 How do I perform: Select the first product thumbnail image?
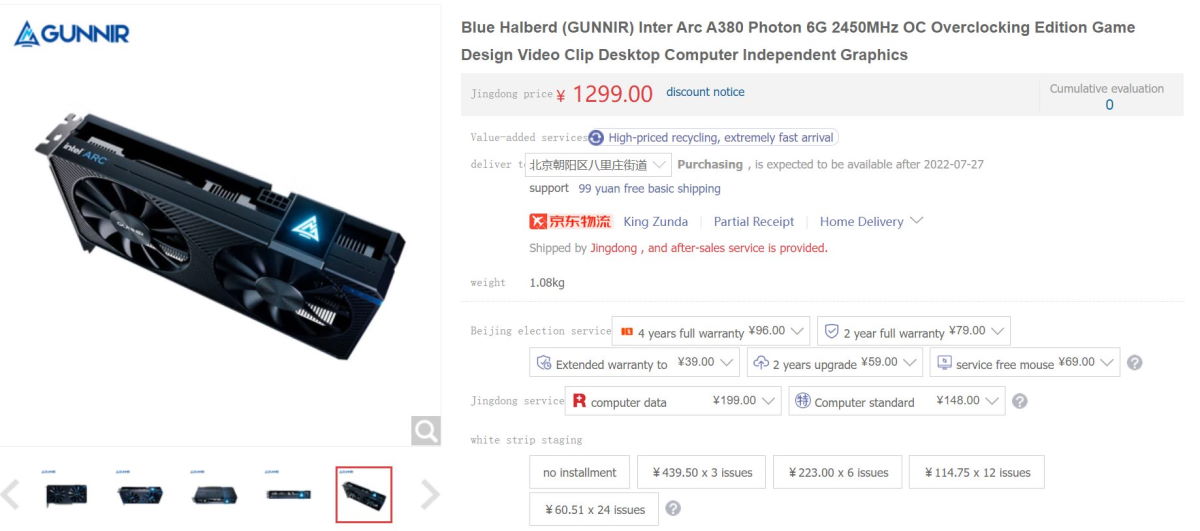coord(67,493)
